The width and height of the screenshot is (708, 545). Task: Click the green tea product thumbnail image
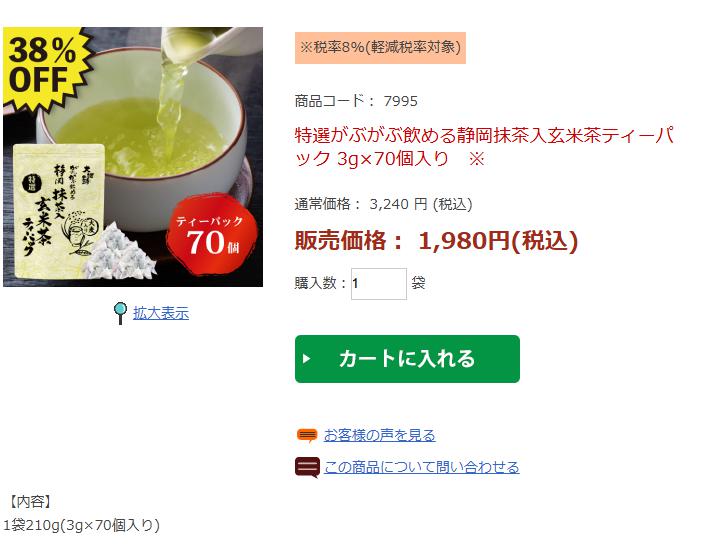click(x=133, y=157)
